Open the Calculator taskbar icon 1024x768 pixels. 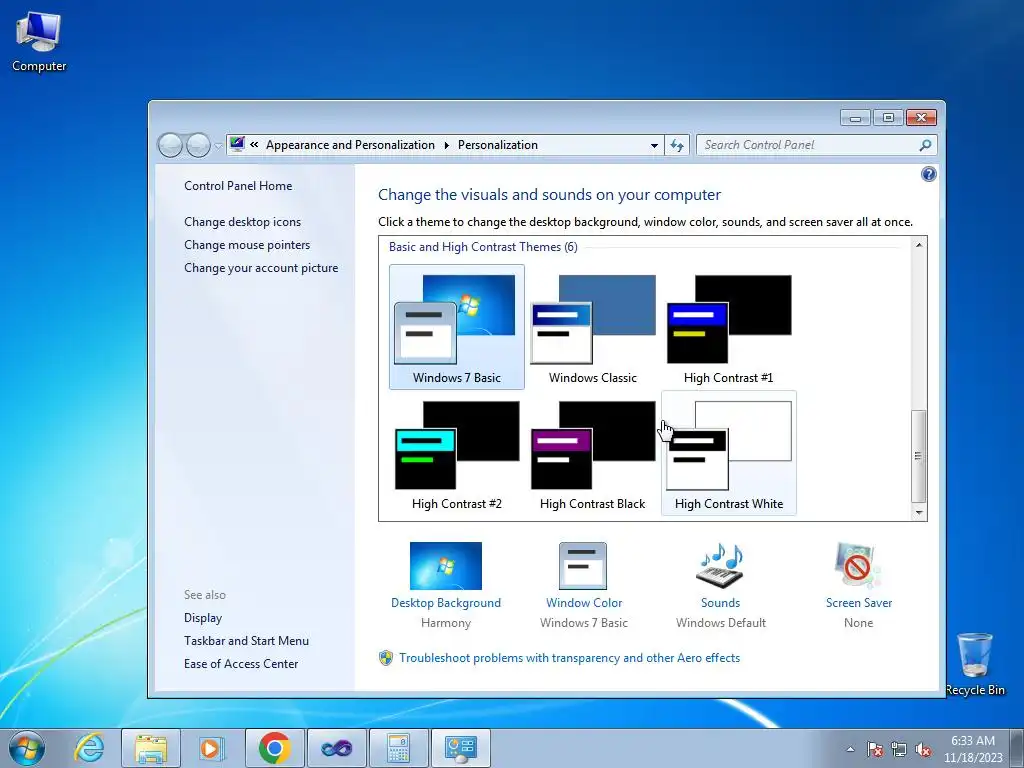(398, 748)
